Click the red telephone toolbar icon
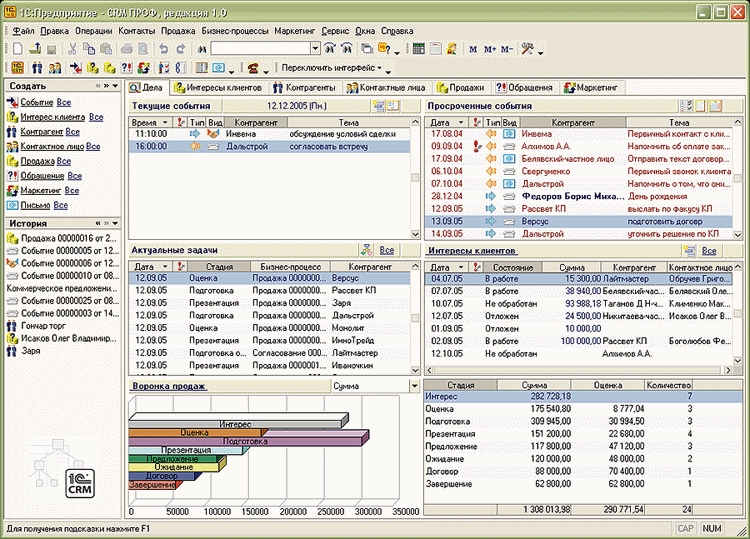This screenshot has height=539, width=750. pyautogui.click(x=253, y=68)
